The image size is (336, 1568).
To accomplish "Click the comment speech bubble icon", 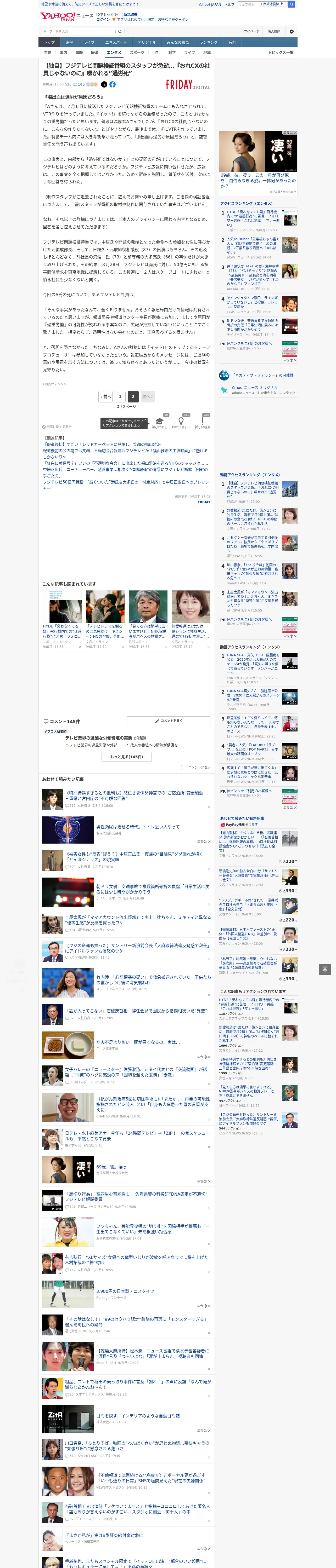I will click(x=46, y=721).
